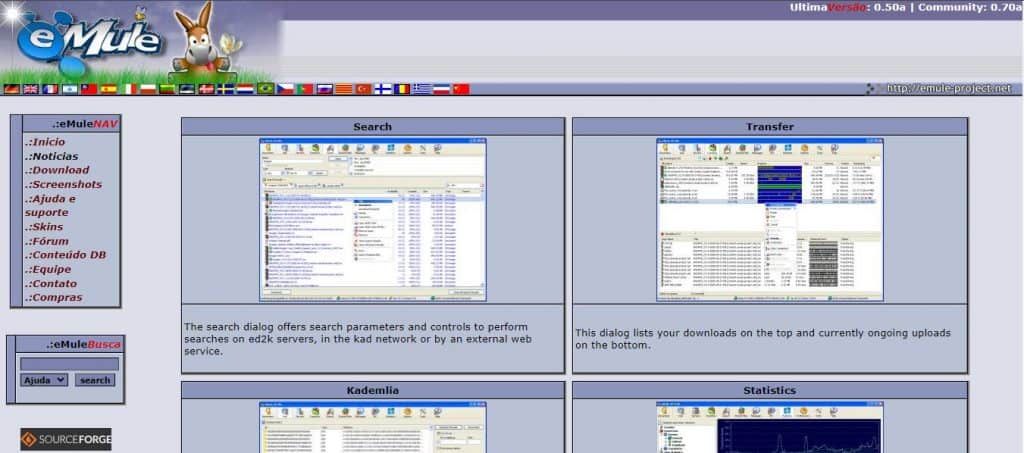Open the Equipe page
The image size is (1024, 453).
48,269
